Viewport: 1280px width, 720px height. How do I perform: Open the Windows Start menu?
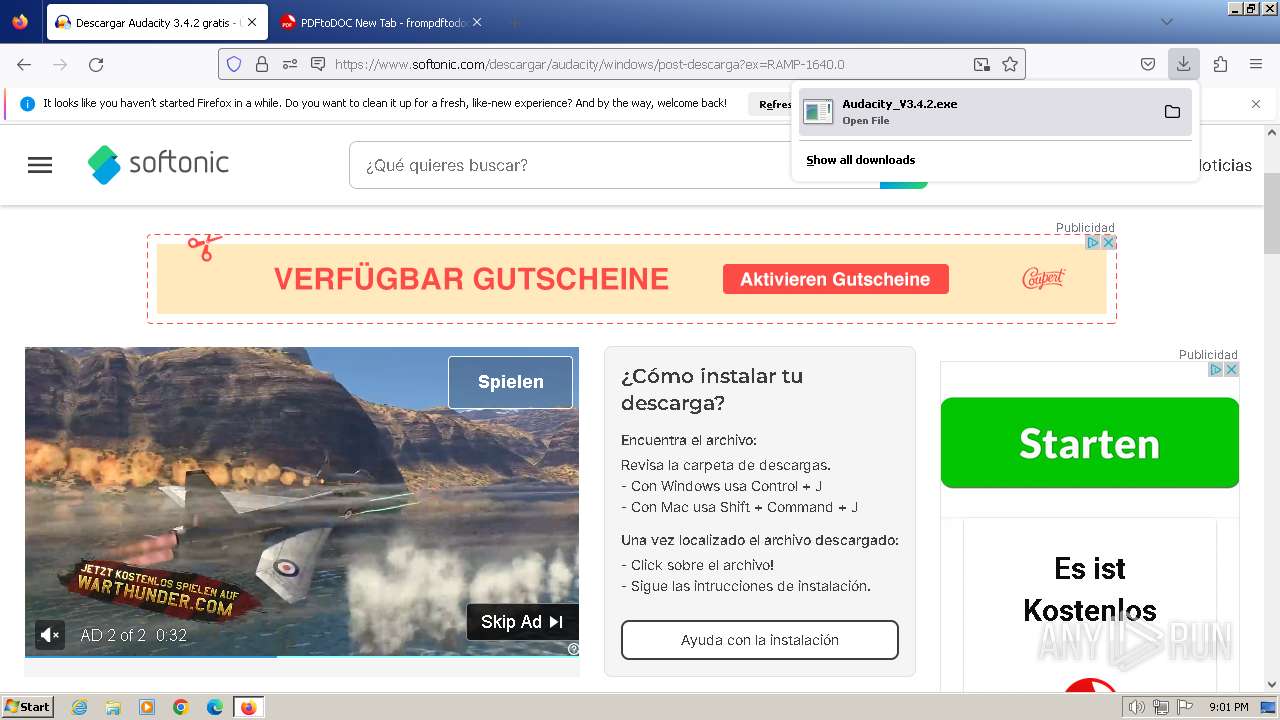pyautogui.click(x=27, y=707)
